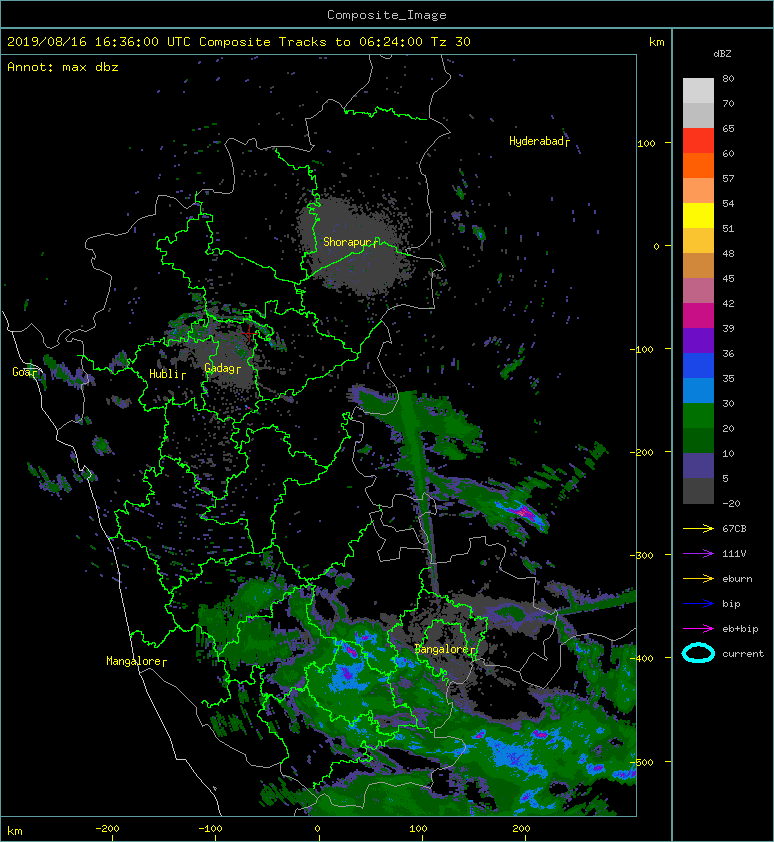The image size is (774, 842).
Task: Click the 67CB yellow arrow legend icon
Action: tap(698, 529)
